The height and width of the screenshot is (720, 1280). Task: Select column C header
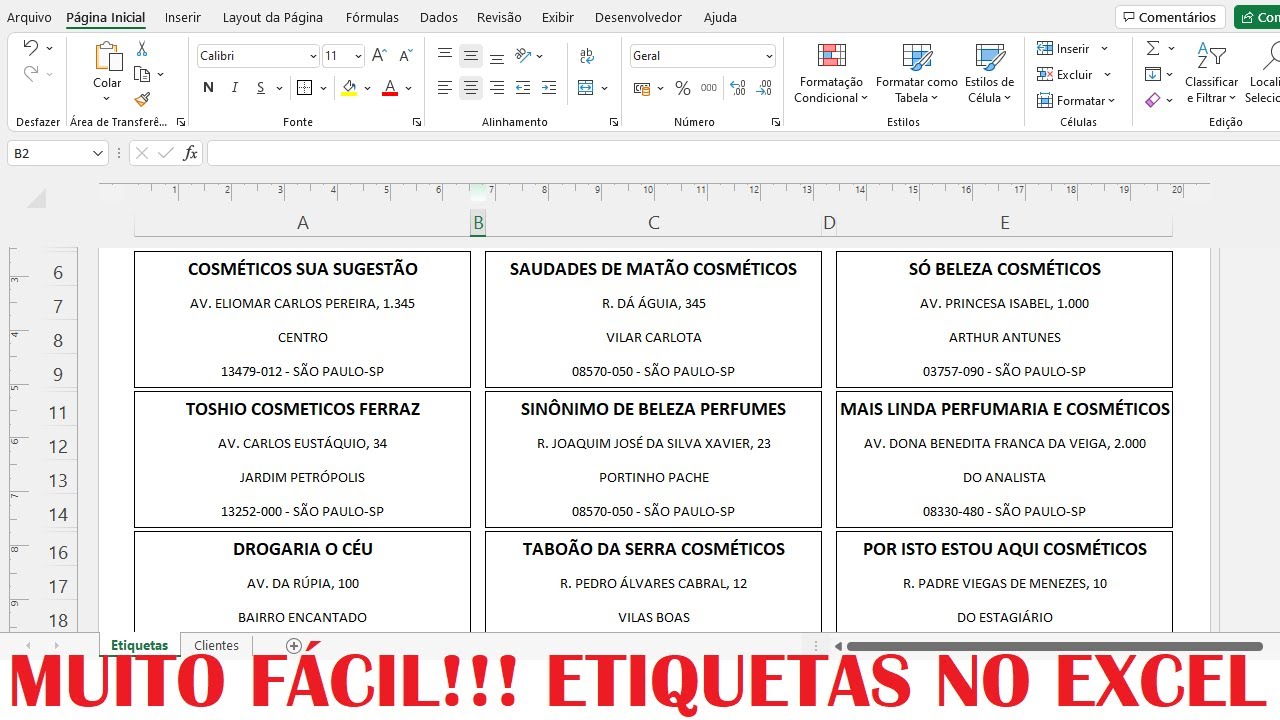[654, 223]
